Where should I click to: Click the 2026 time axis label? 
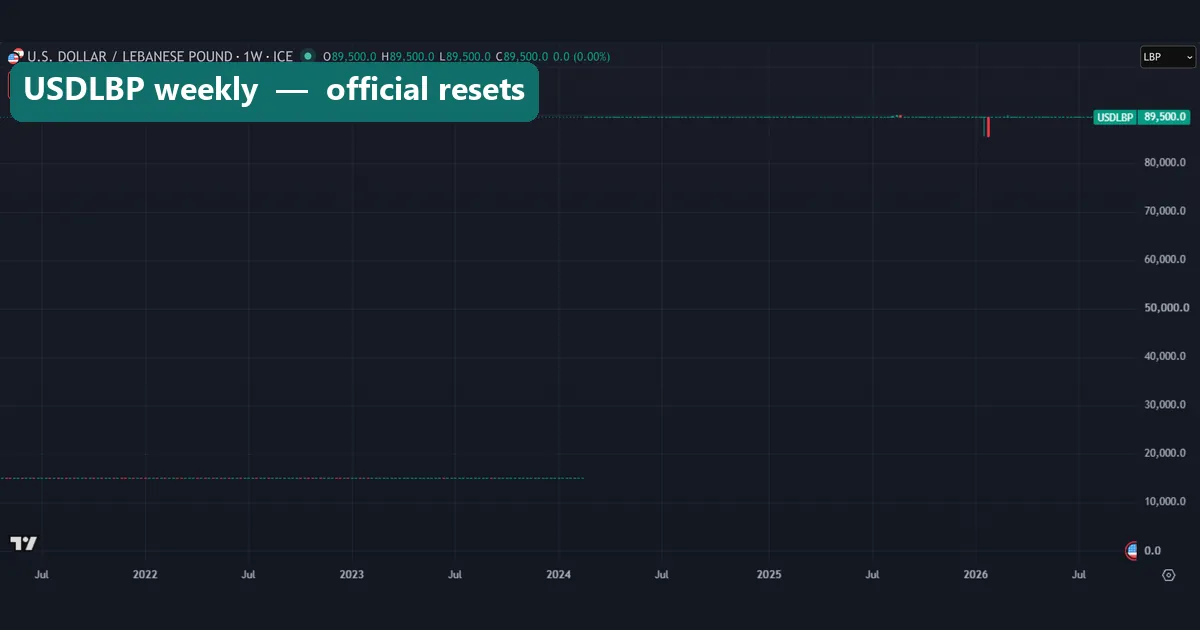[976, 575]
